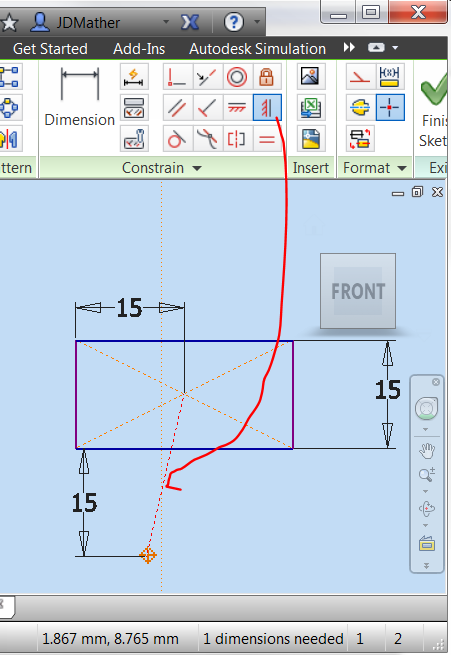Viewport: 451px width, 655px height.
Task: Toggle the active Center Point format
Action: [390, 108]
